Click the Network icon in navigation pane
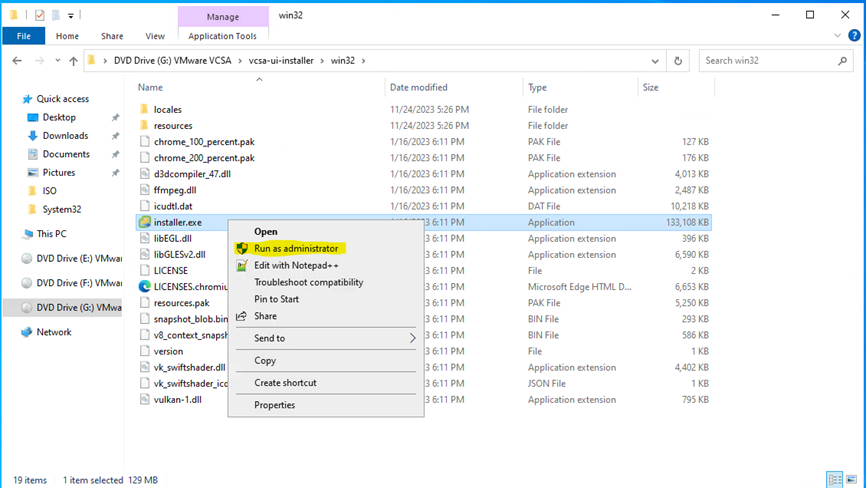Image resolution: width=866 pixels, height=488 pixels. pos(28,332)
